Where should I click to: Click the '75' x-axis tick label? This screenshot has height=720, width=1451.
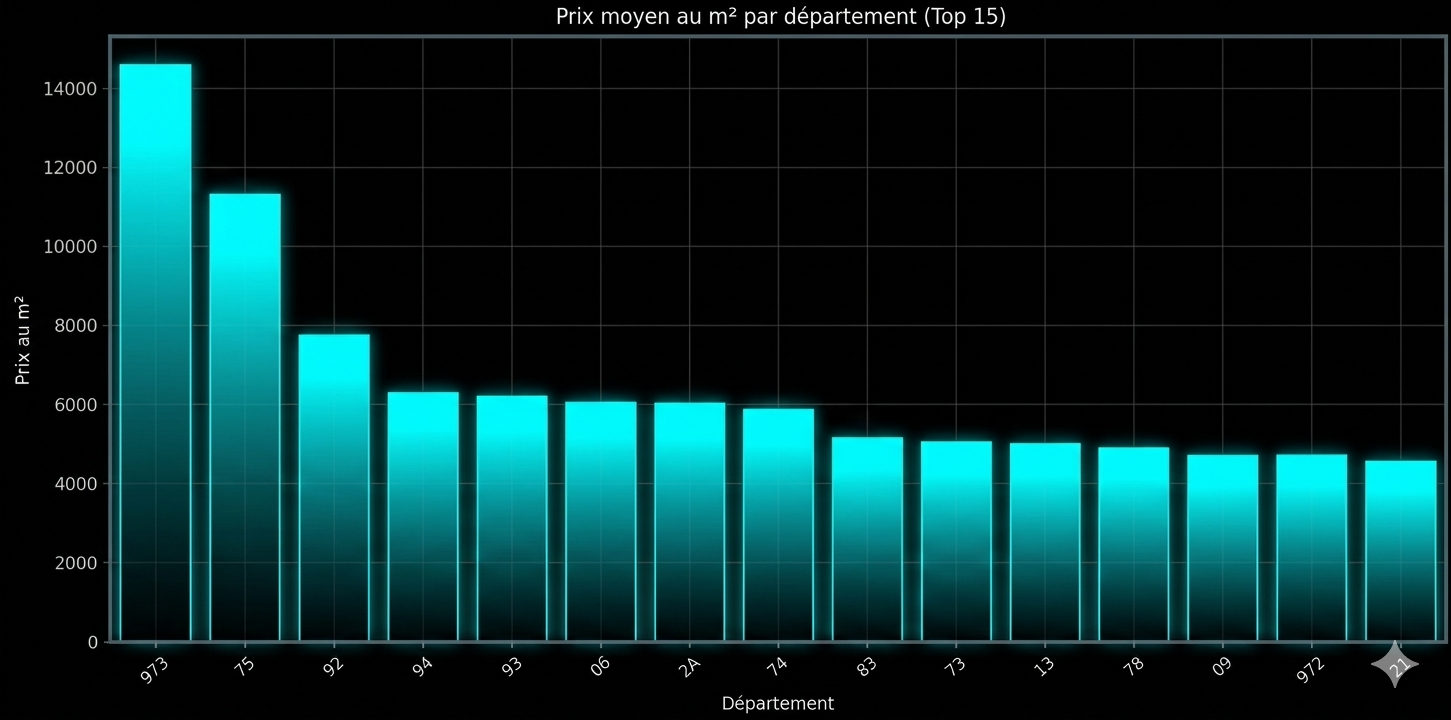(244, 666)
